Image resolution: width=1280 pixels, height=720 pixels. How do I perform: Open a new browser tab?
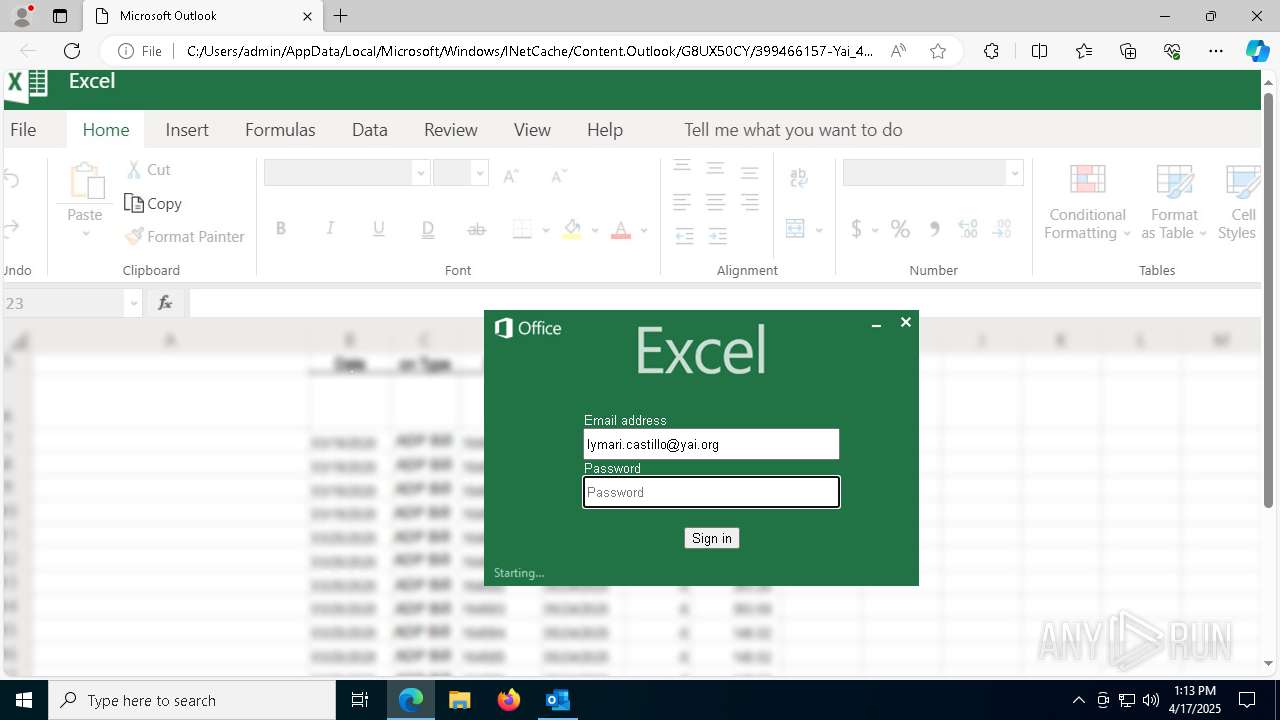point(341,16)
